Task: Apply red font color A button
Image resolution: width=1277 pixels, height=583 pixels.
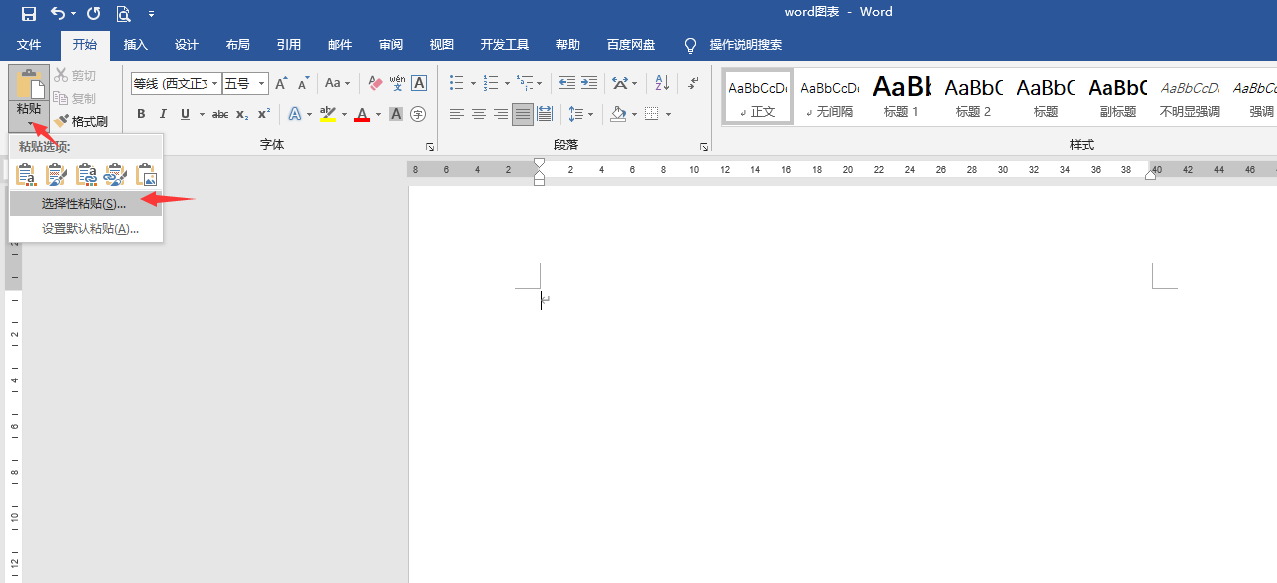Action: [362, 114]
